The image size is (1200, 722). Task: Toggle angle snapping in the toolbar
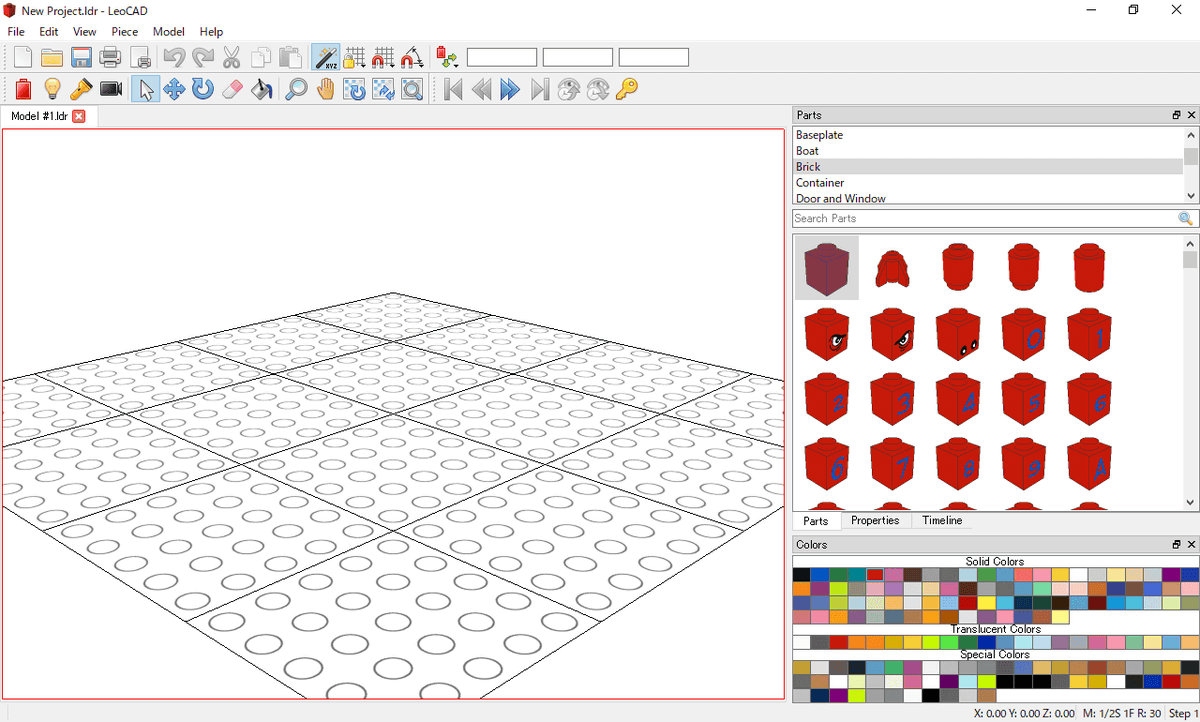(411, 57)
